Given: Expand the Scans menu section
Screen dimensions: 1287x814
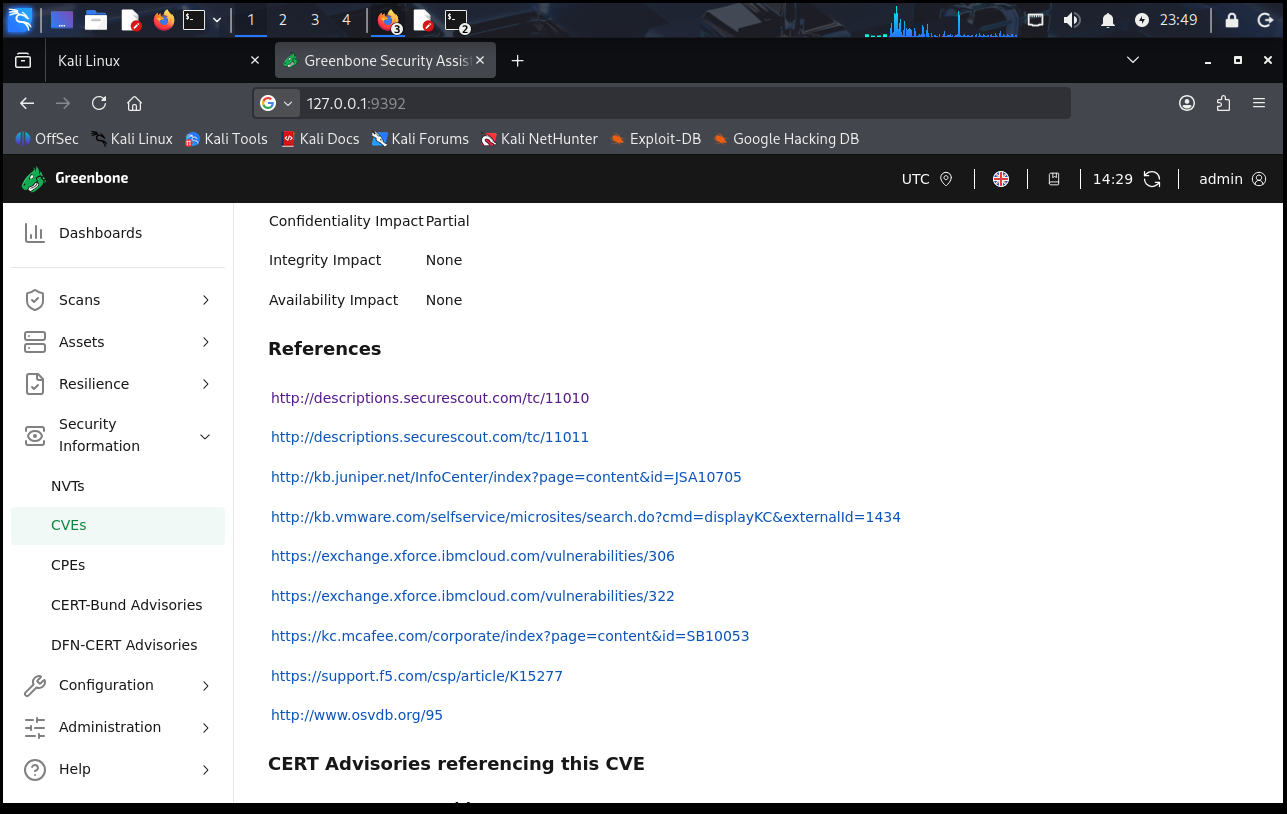Looking at the screenshot, I should pyautogui.click(x=206, y=300).
